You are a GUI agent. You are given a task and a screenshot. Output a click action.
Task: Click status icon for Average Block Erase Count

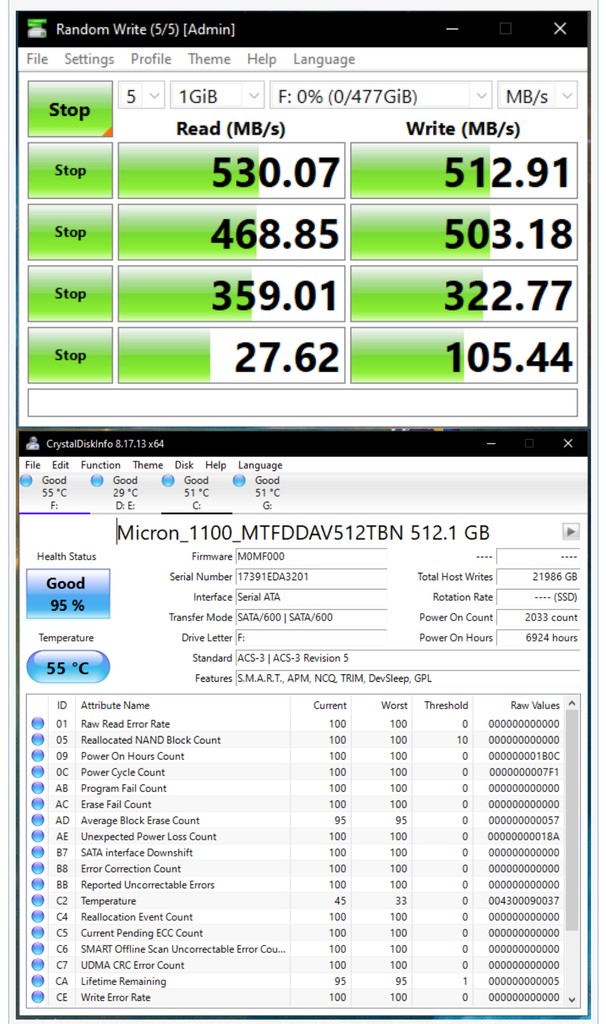click(38, 820)
